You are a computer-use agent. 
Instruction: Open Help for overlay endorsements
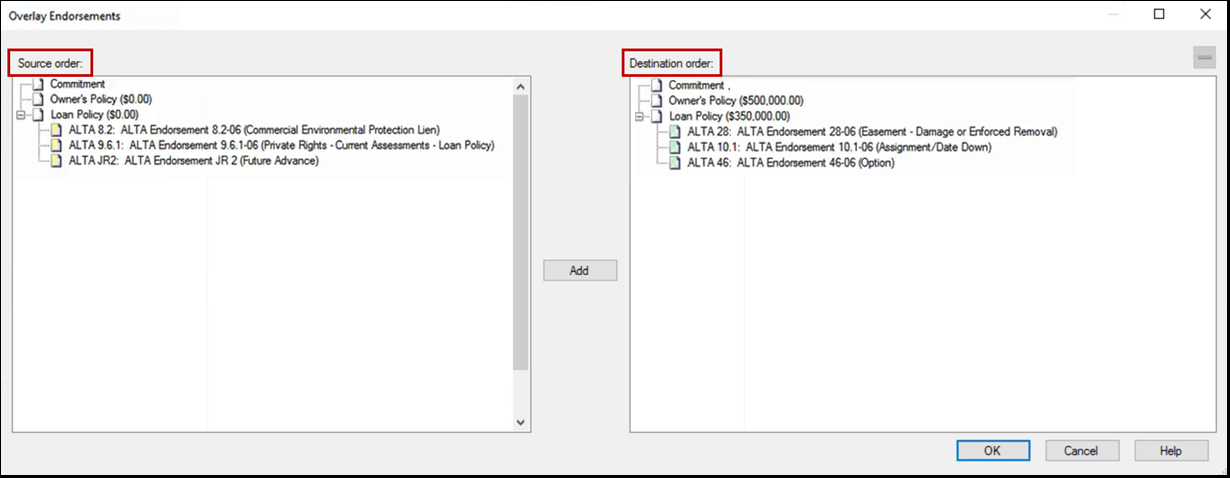click(x=1171, y=451)
